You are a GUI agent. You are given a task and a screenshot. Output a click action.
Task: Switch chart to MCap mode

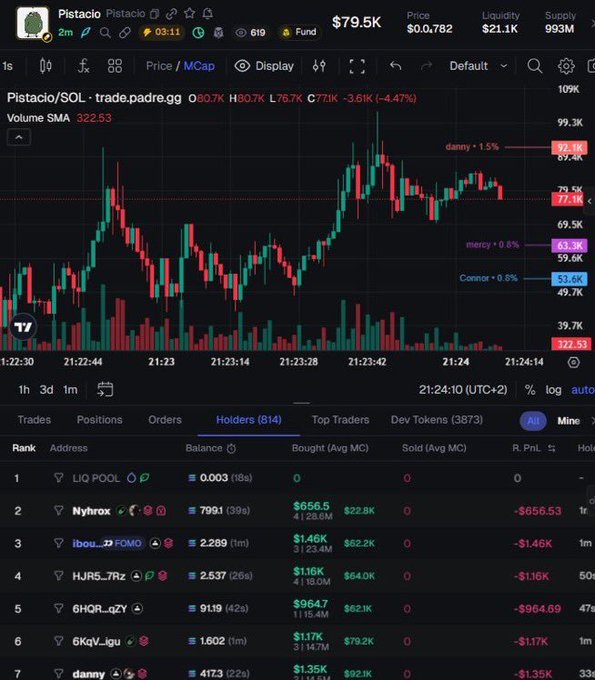(x=199, y=66)
